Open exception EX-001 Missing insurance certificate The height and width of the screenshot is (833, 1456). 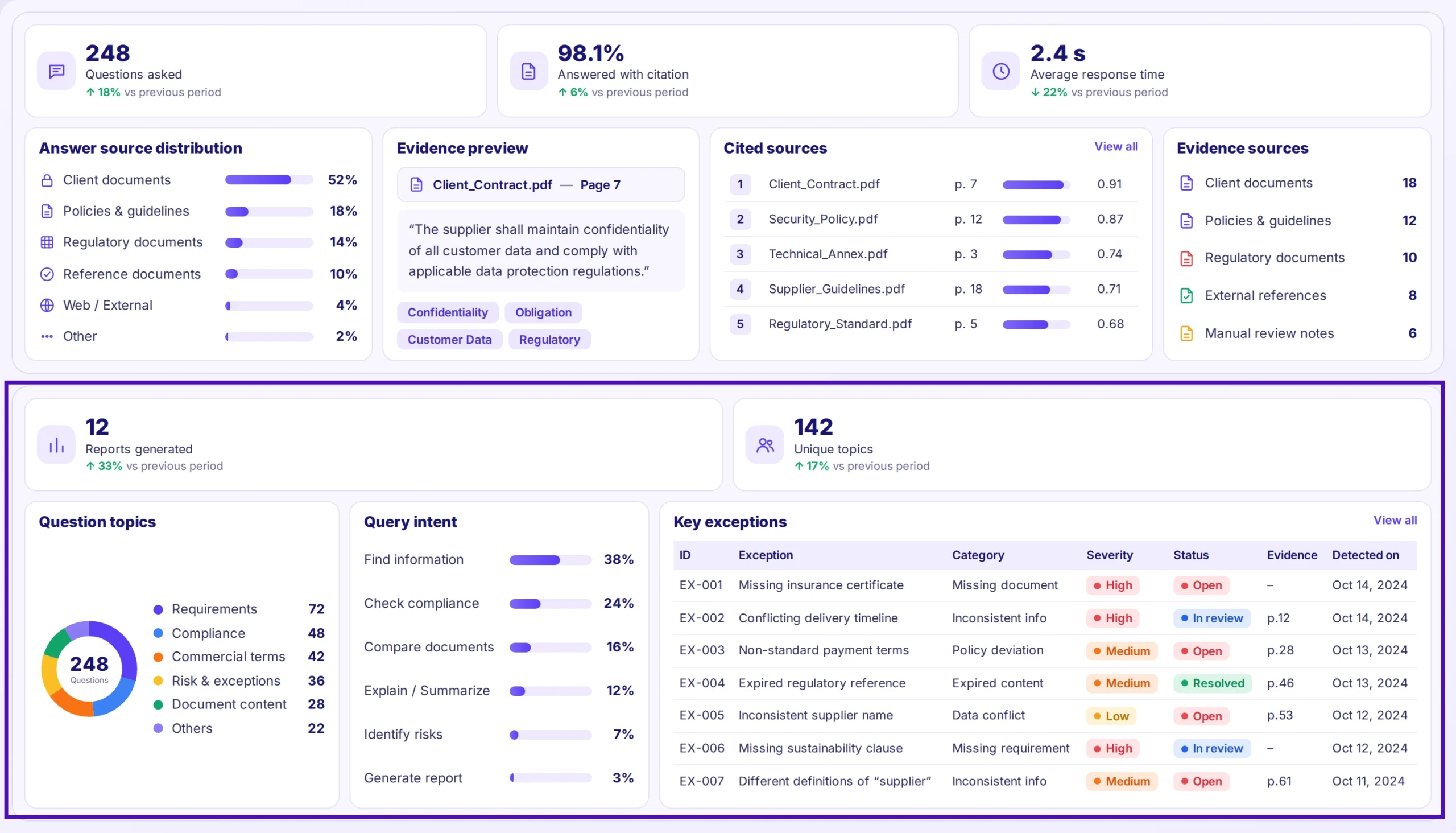pyautogui.click(x=1045, y=585)
